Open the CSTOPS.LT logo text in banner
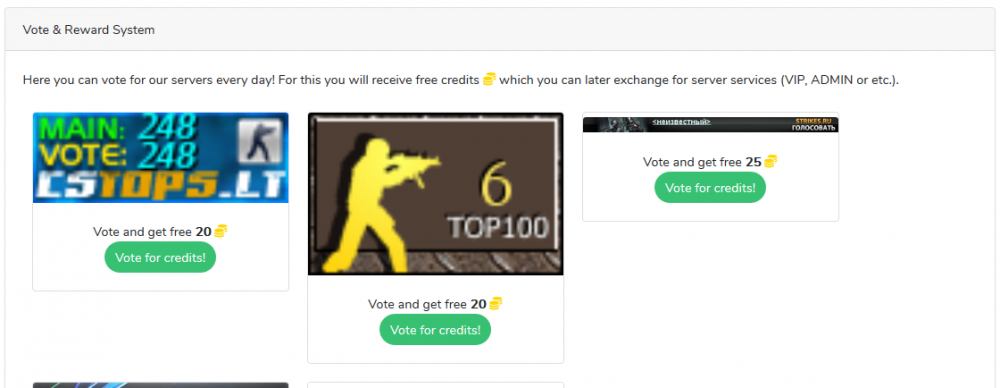Viewport: 1000px width, 388px height. pos(159,184)
